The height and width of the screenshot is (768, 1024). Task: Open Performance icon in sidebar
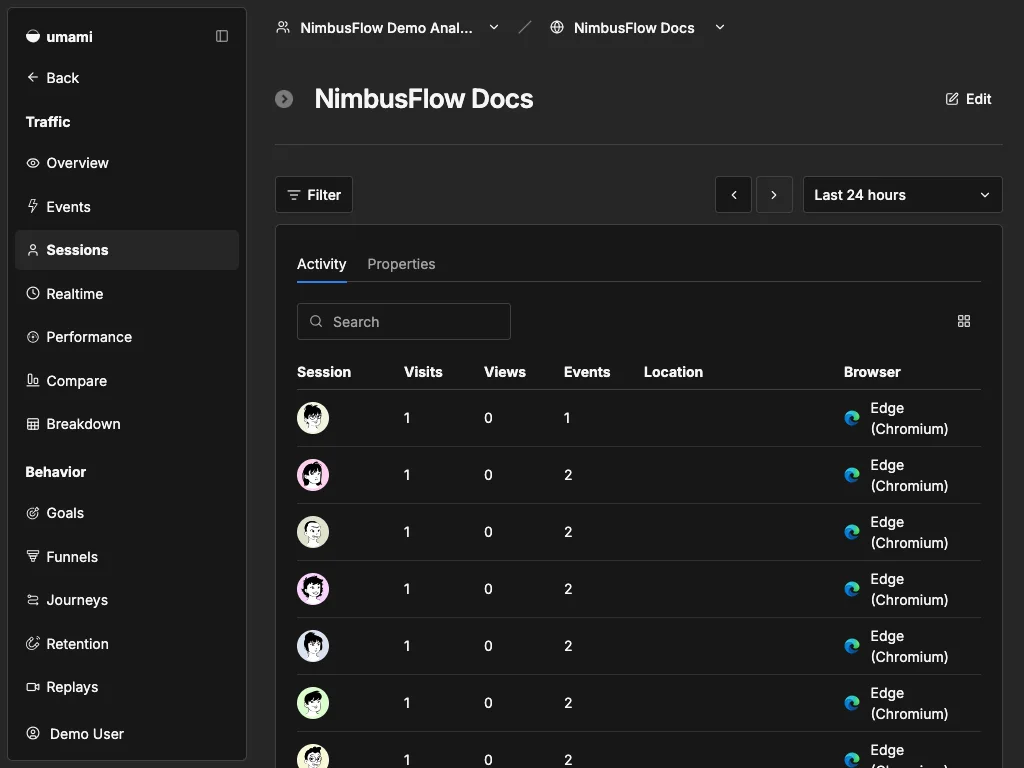[x=33, y=337]
